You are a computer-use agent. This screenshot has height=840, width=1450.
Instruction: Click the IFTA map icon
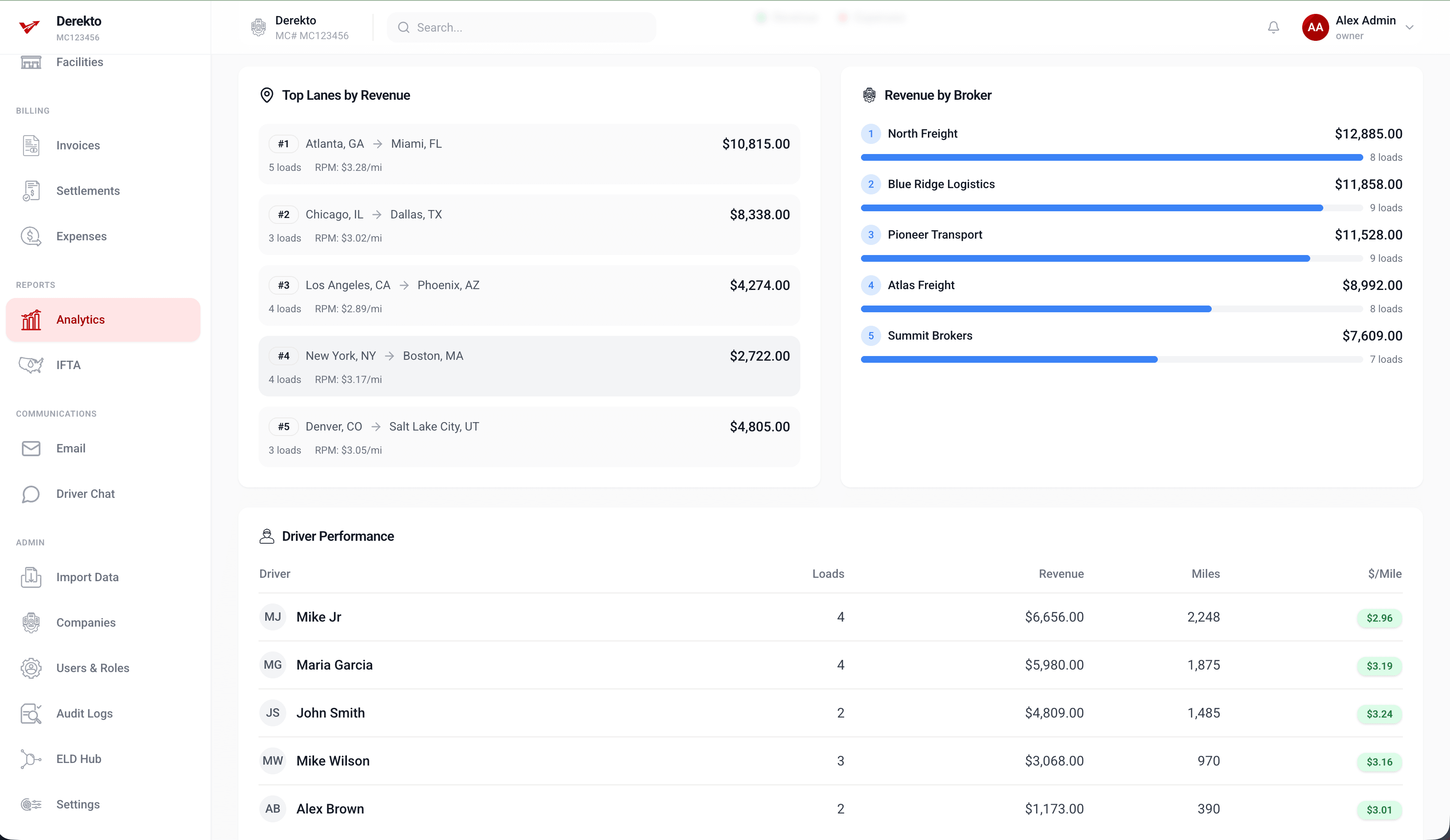tap(31, 365)
